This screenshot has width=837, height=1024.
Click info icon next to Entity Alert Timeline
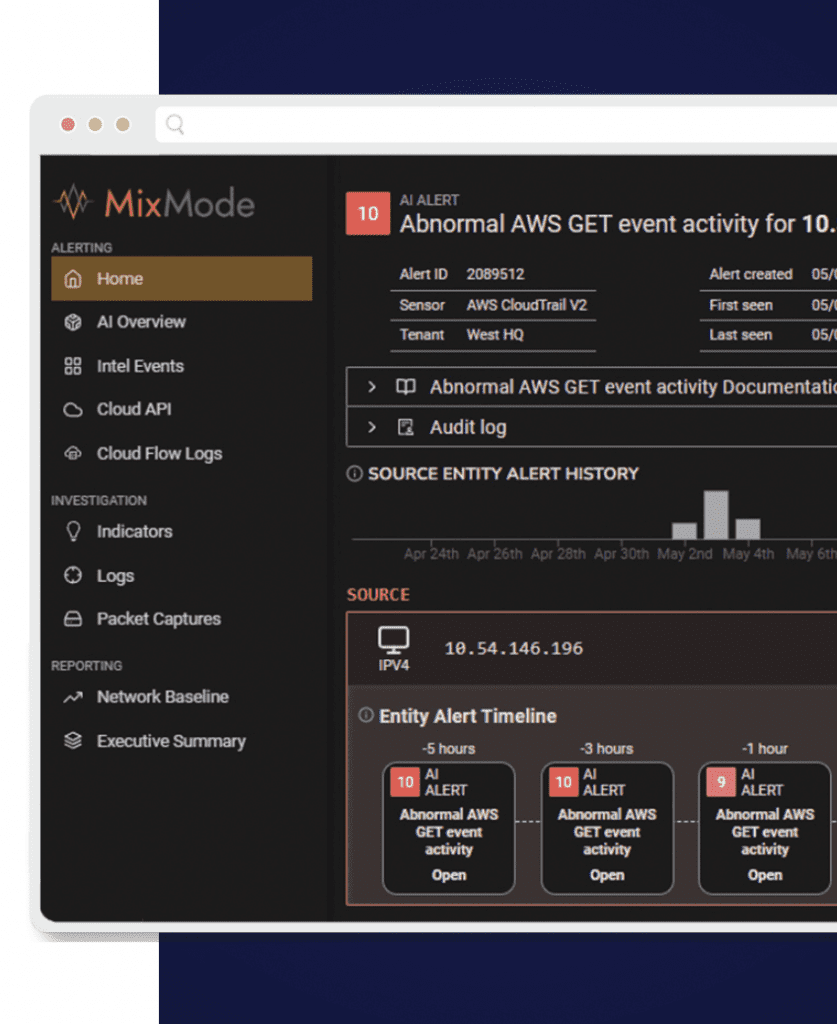[x=366, y=715]
